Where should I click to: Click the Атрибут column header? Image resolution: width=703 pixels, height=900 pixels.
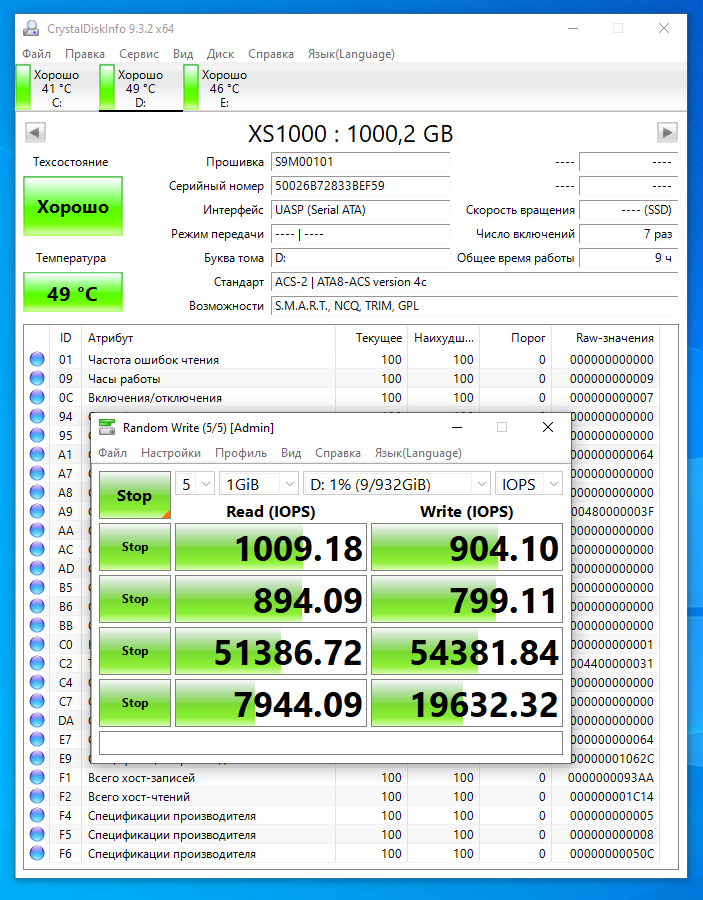pyautogui.click(x=208, y=338)
